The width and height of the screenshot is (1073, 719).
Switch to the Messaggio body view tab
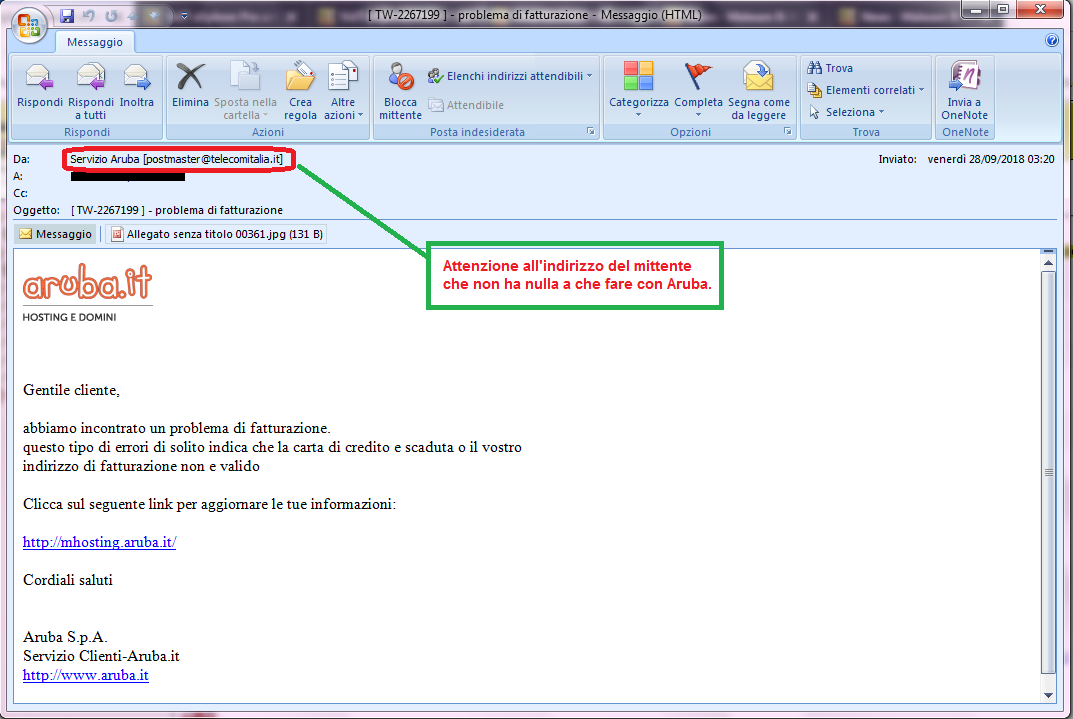click(56, 234)
